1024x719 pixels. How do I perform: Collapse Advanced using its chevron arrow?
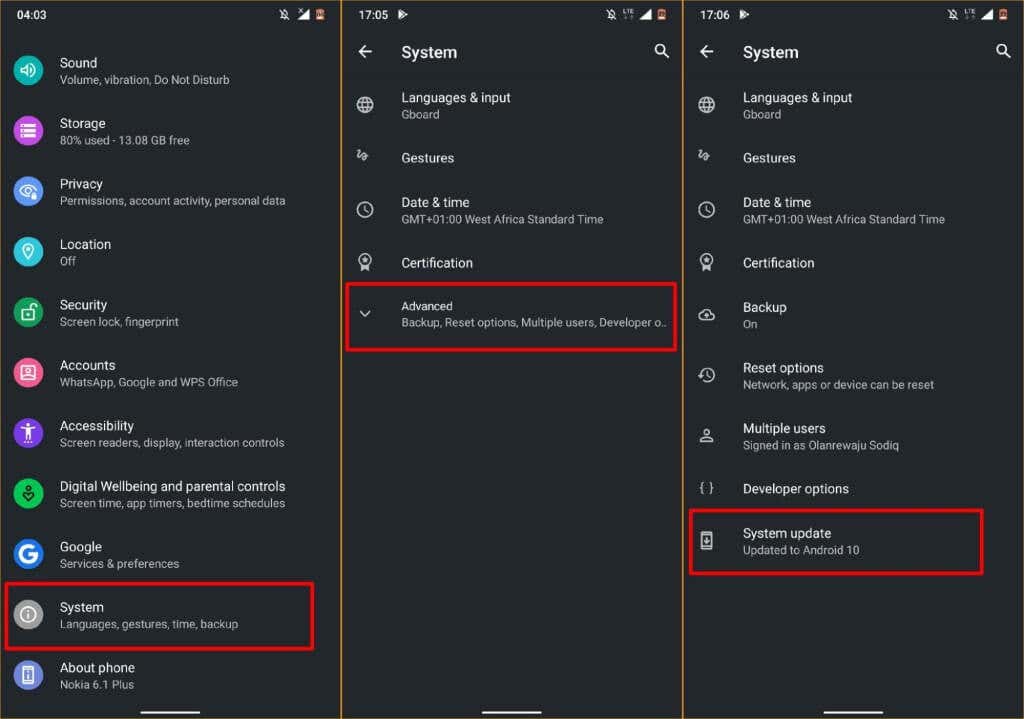pyautogui.click(x=366, y=313)
